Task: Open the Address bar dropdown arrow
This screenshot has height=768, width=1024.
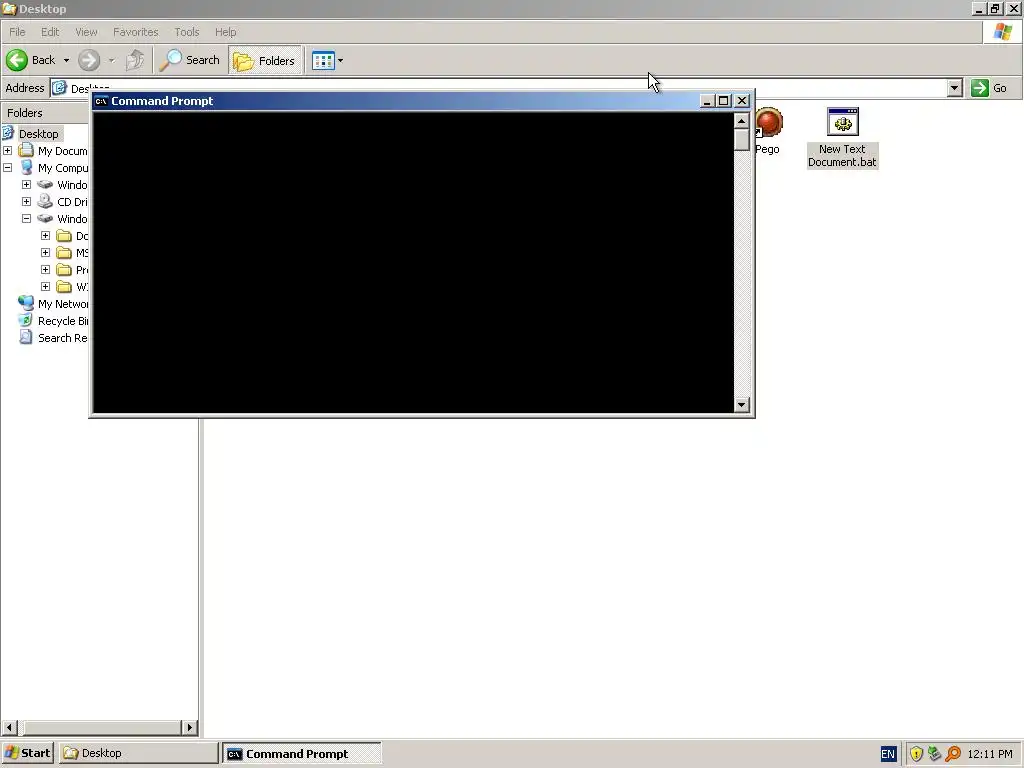Action: point(955,88)
